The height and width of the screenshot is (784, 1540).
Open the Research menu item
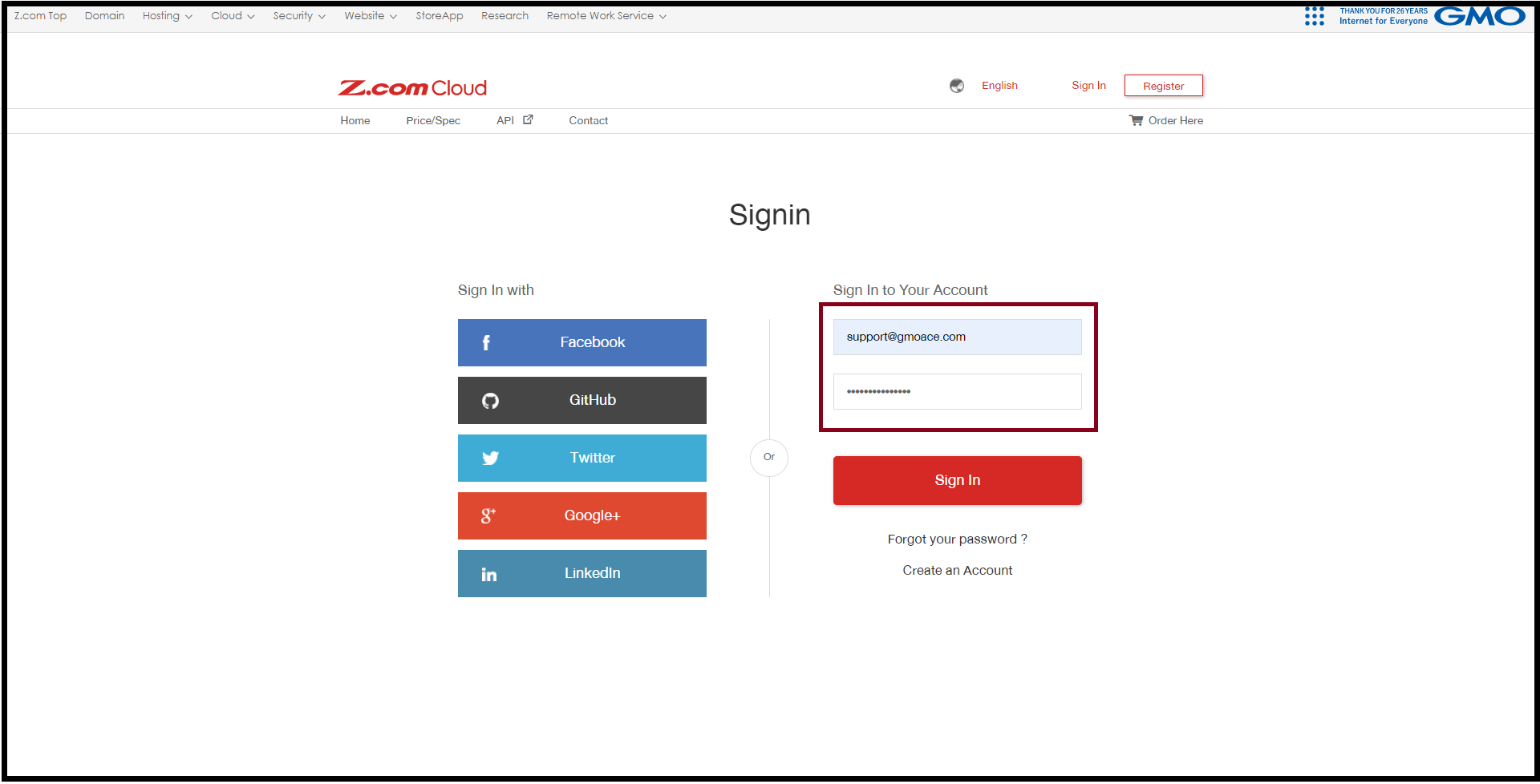[505, 16]
